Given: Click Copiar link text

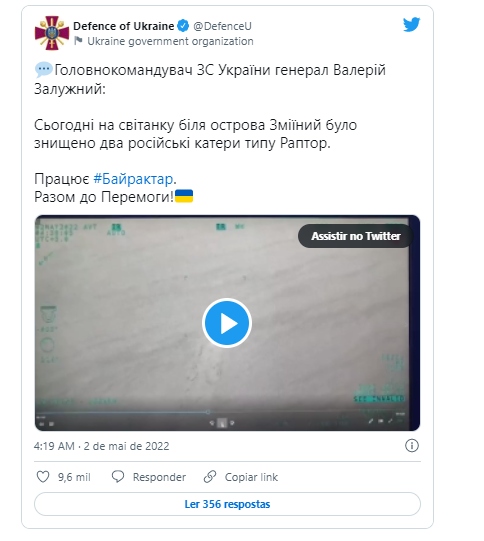Looking at the screenshot, I should 251,477.
